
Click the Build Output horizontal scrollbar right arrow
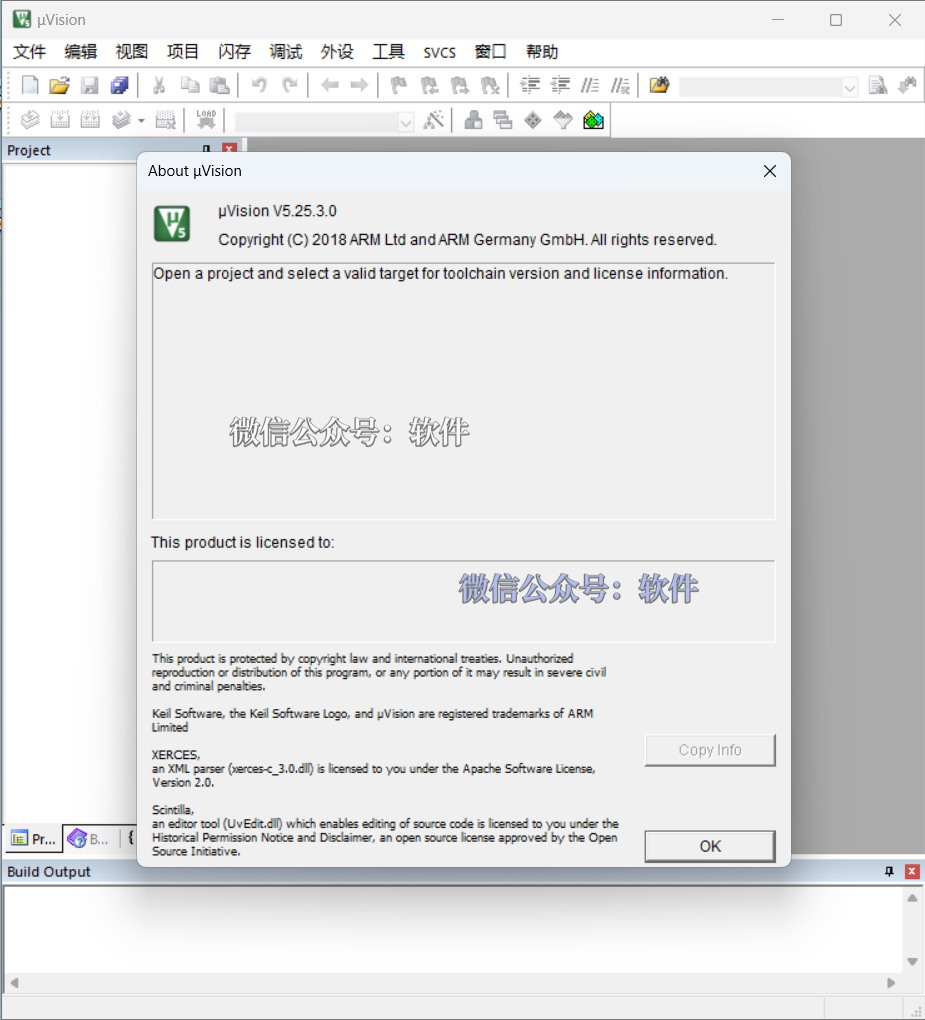click(x=891, y=982)
